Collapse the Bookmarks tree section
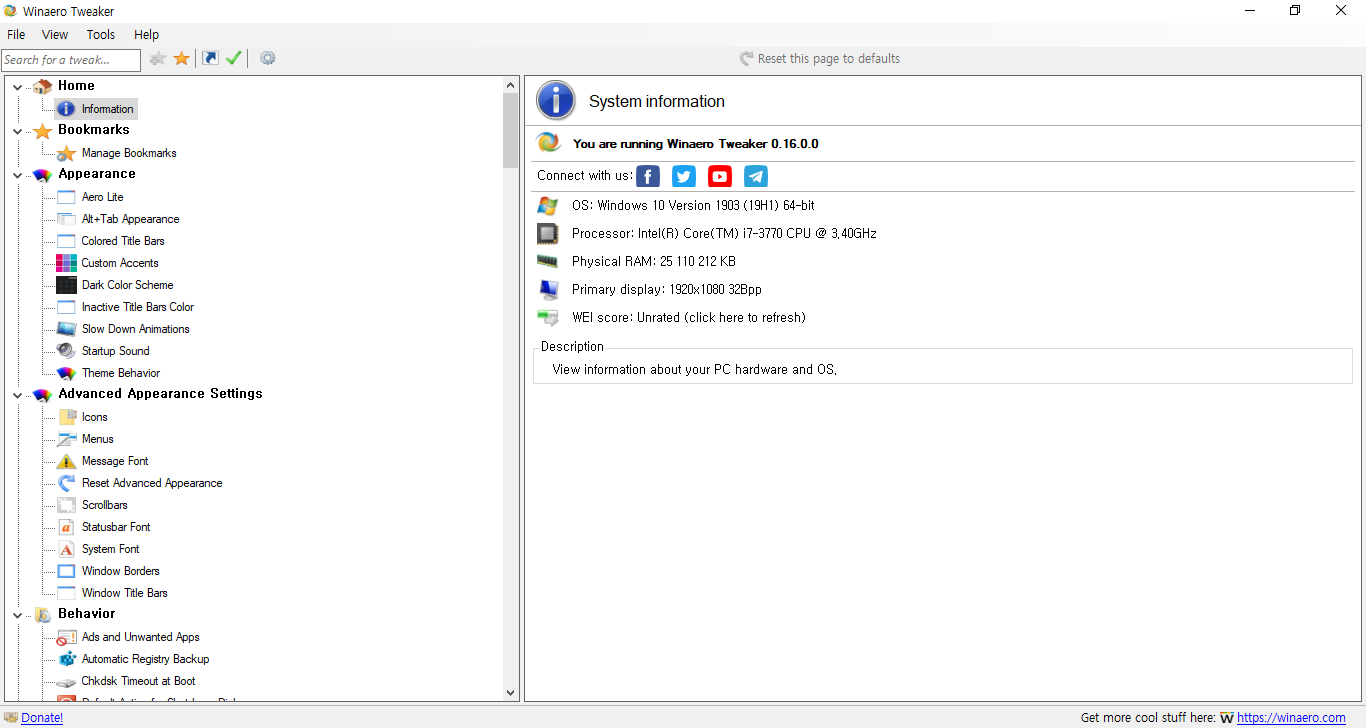This screenshot has height=728, width=1366. [17, 131]
